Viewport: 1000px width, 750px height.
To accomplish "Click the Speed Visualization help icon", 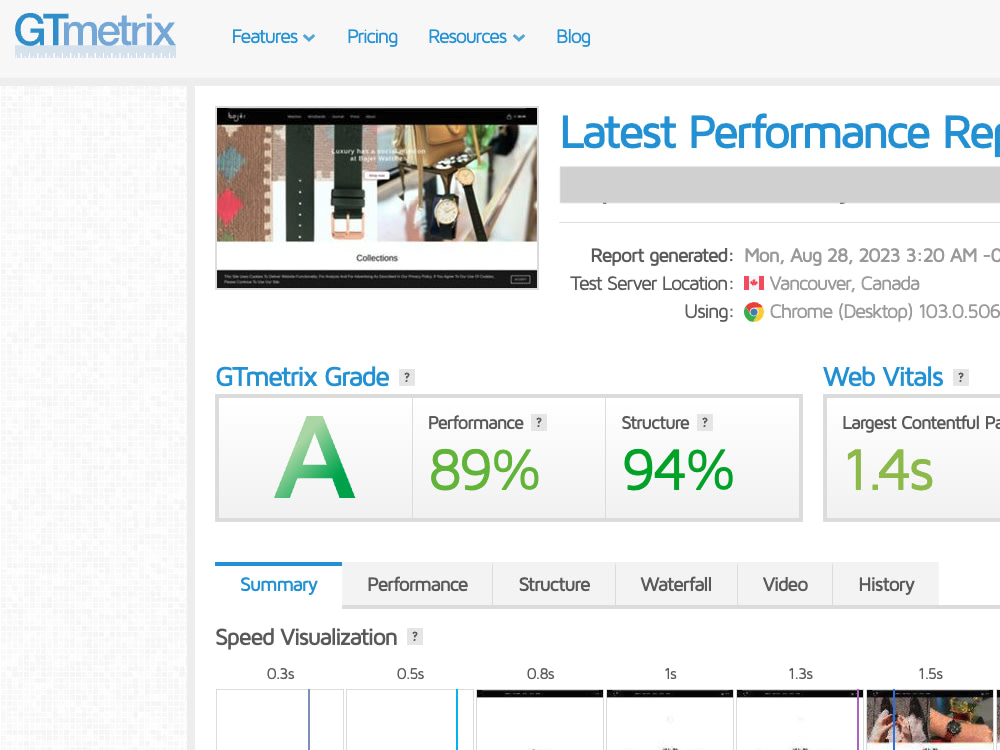I will tap(415, 637).
